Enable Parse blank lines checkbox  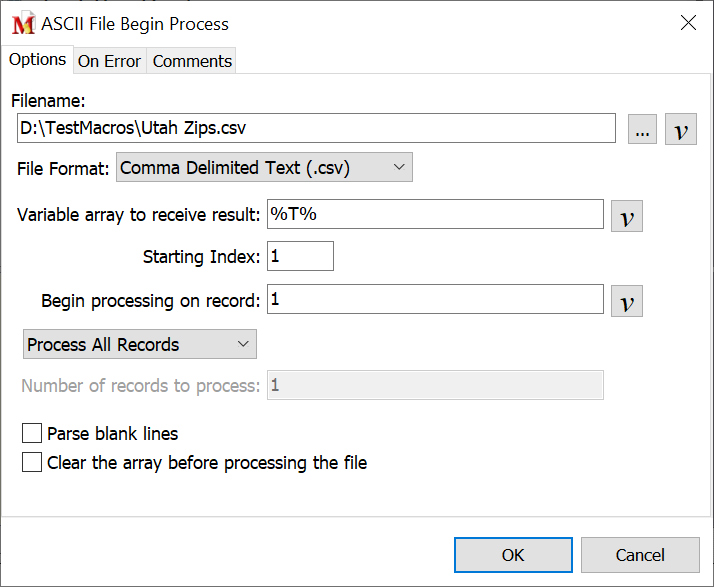pos(33,434)
